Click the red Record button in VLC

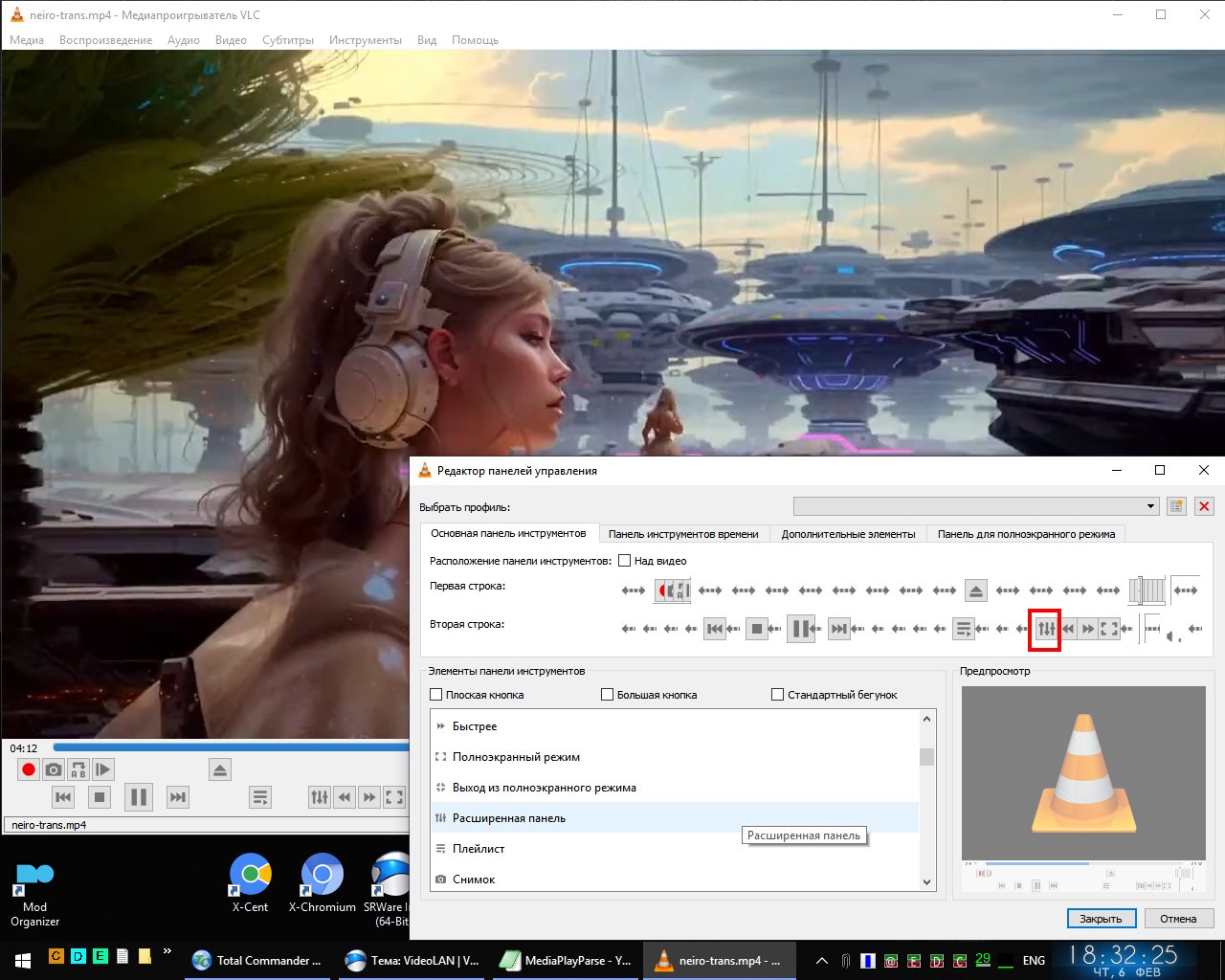[29, 769]
